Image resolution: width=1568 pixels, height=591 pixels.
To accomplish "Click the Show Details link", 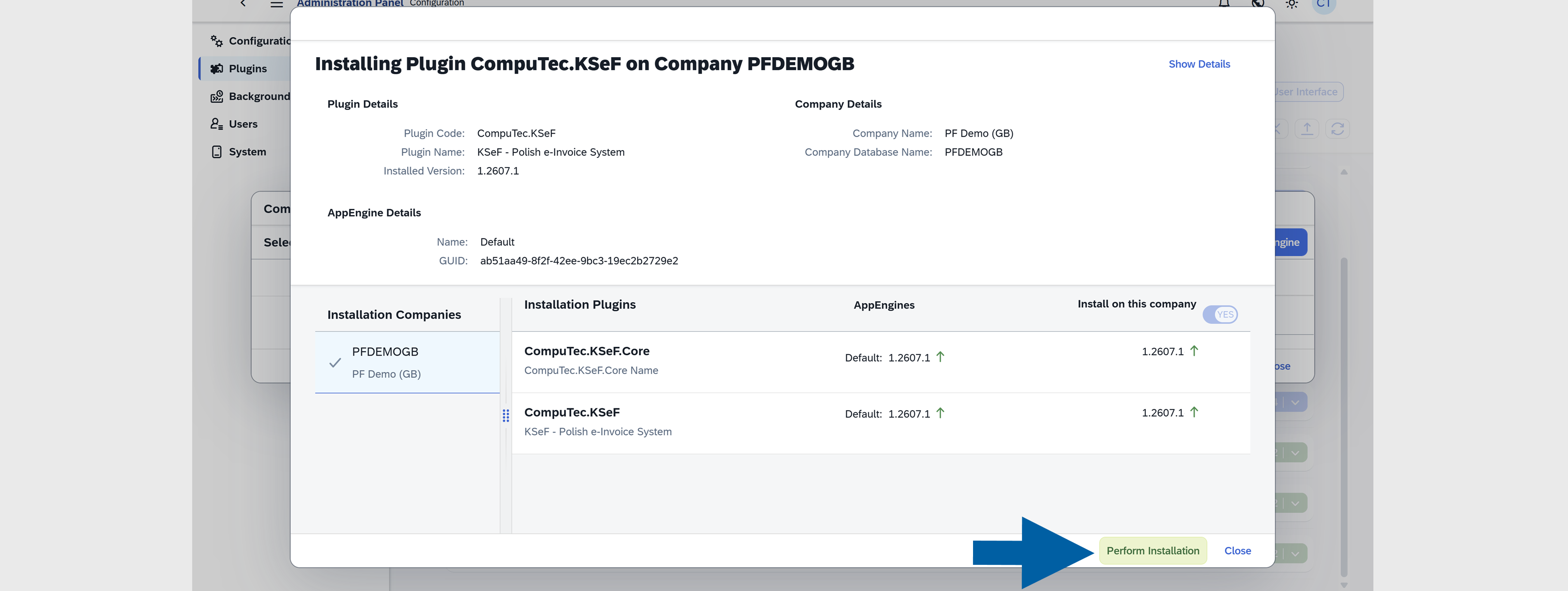I will tap(1199, 64).
